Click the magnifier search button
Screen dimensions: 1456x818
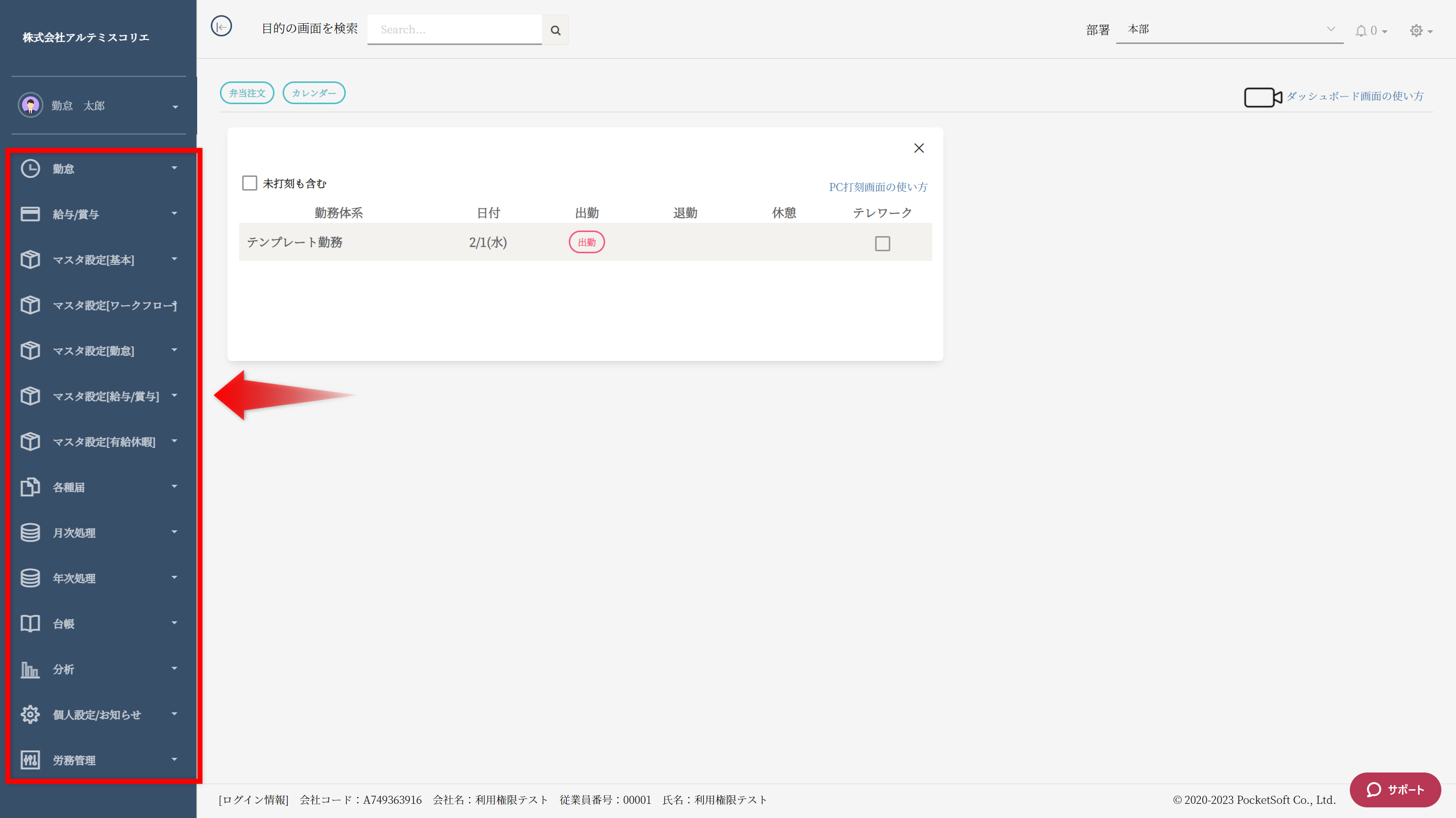click(x=555, y=30)
